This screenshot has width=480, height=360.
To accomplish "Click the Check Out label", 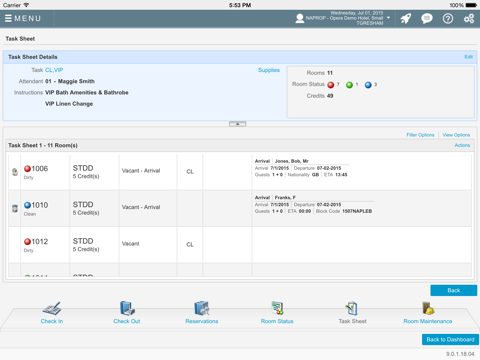I will (x=127, y=321).
